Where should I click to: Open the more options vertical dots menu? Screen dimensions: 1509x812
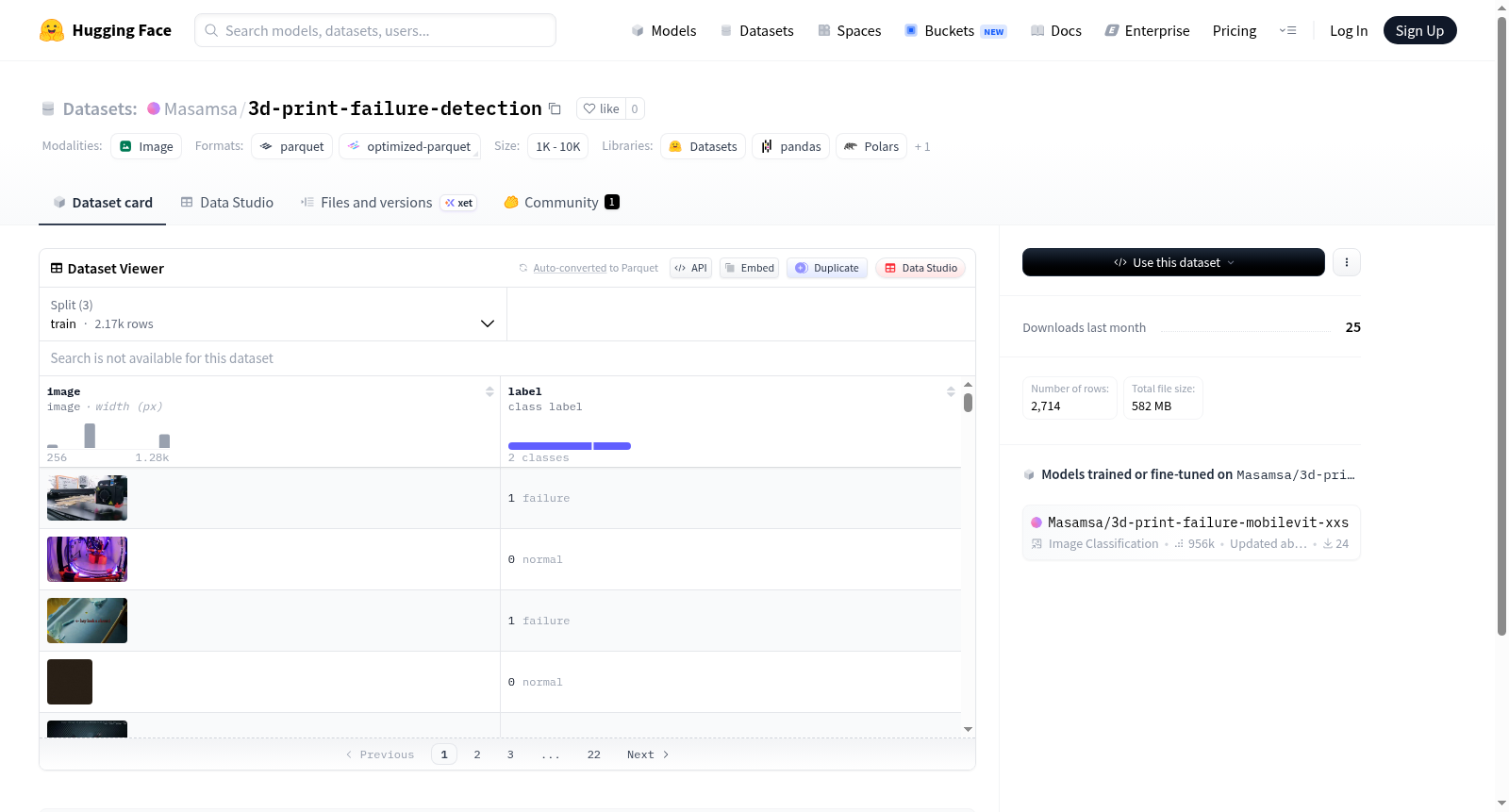(x=1347, y=262)
